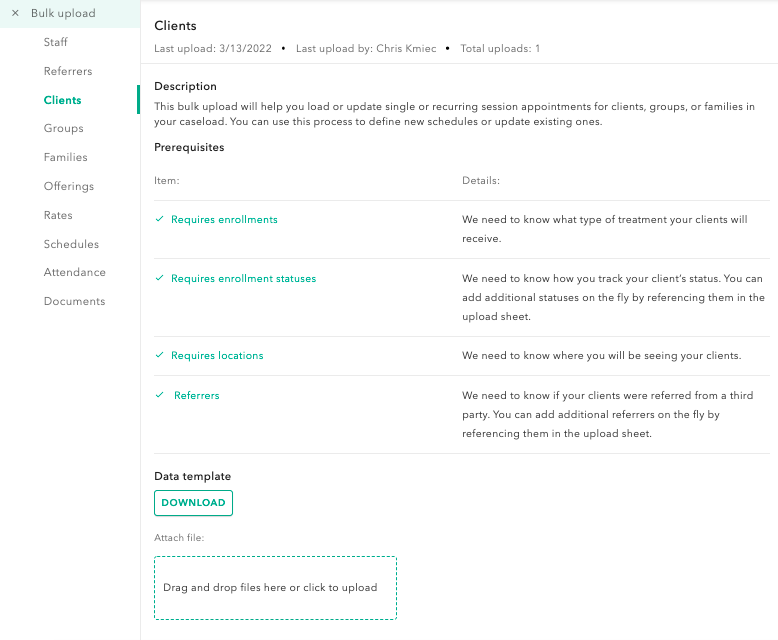The width and height of the screenshot is (778, 640).
Task: Open the Requires locations prerequisite link
Action: (x=217, y=355)
